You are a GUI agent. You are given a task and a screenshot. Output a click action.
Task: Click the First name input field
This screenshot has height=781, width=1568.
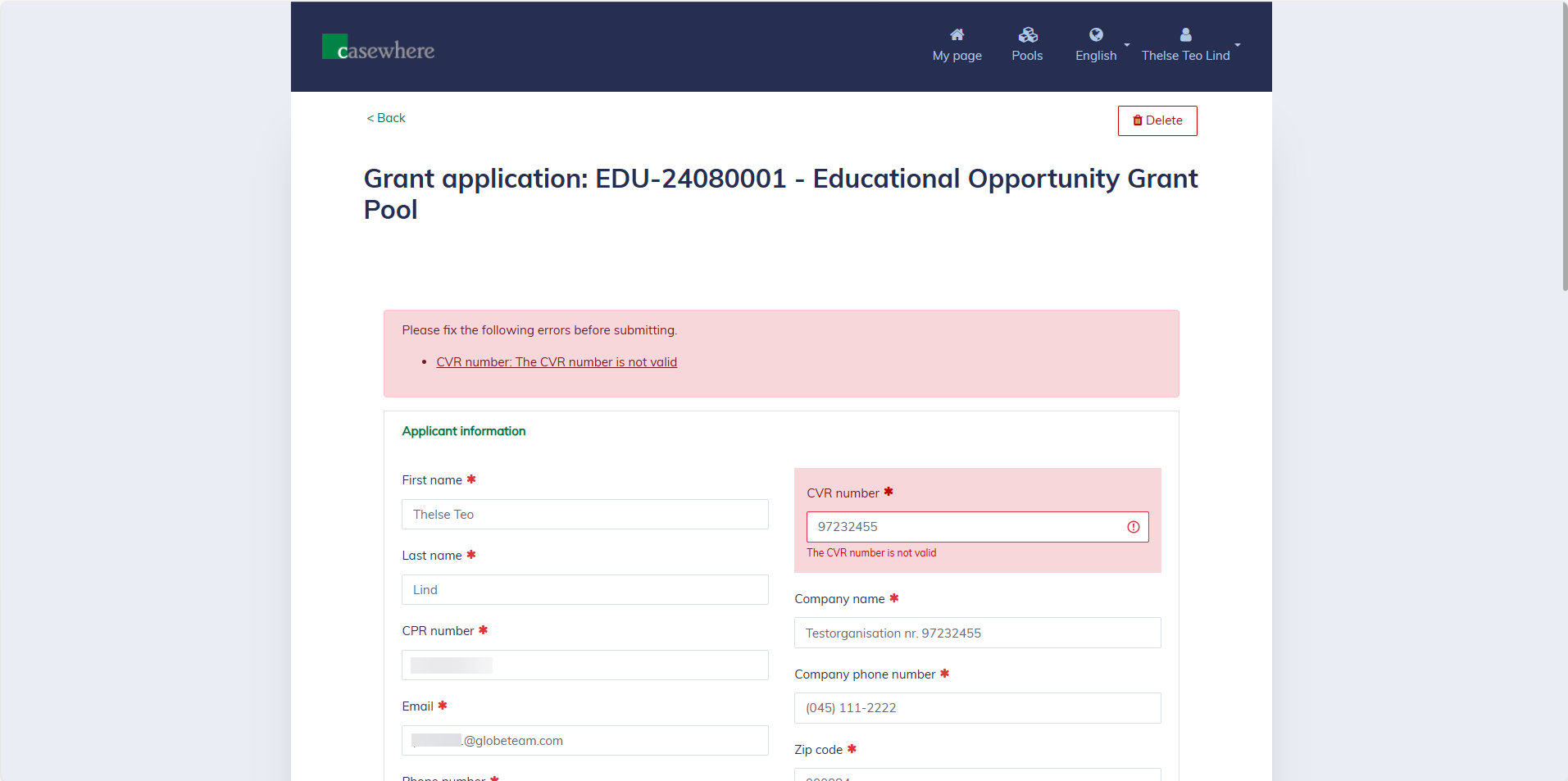584,515
